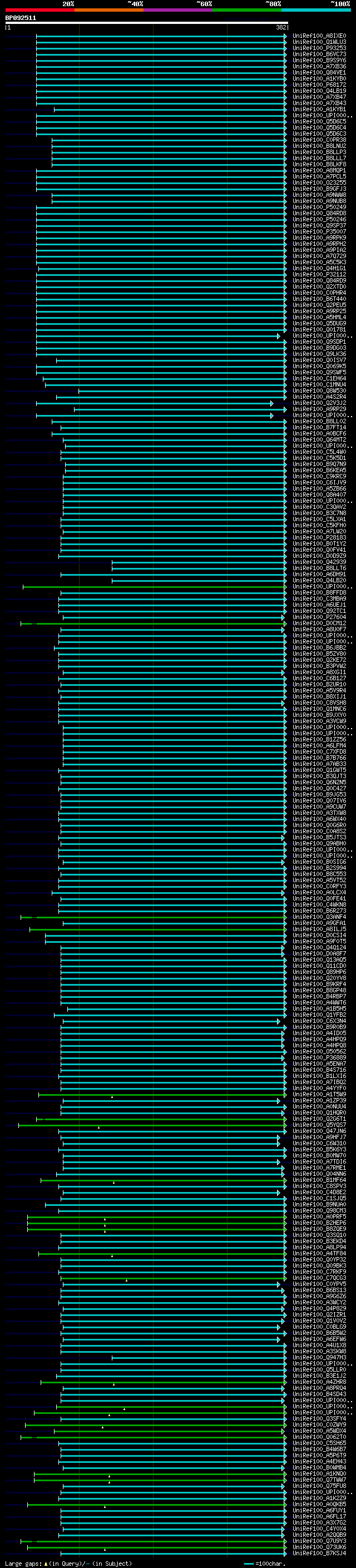Select alignment label UniRef100_B8LKF8

point(319,164)
